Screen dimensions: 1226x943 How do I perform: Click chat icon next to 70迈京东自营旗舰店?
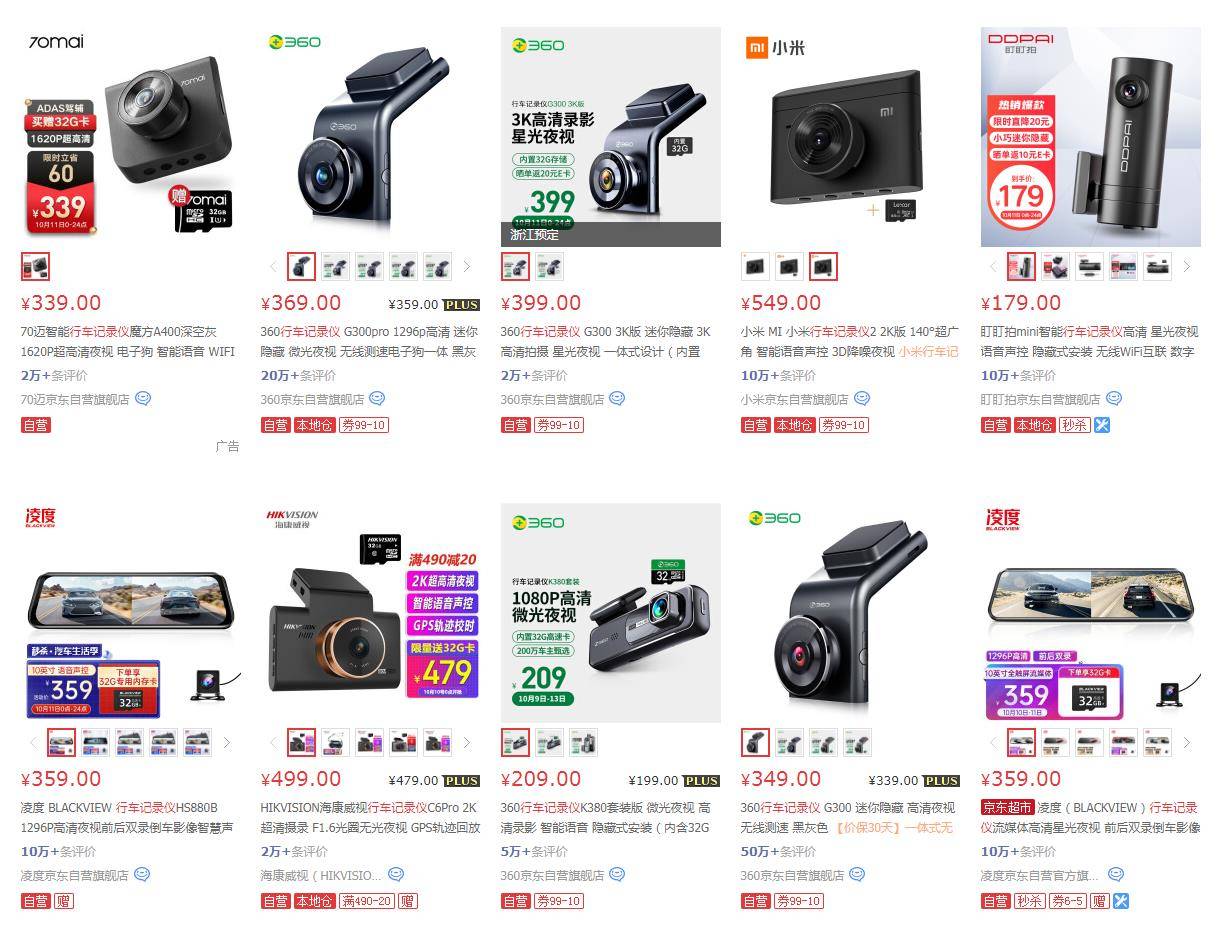[142, 398]
